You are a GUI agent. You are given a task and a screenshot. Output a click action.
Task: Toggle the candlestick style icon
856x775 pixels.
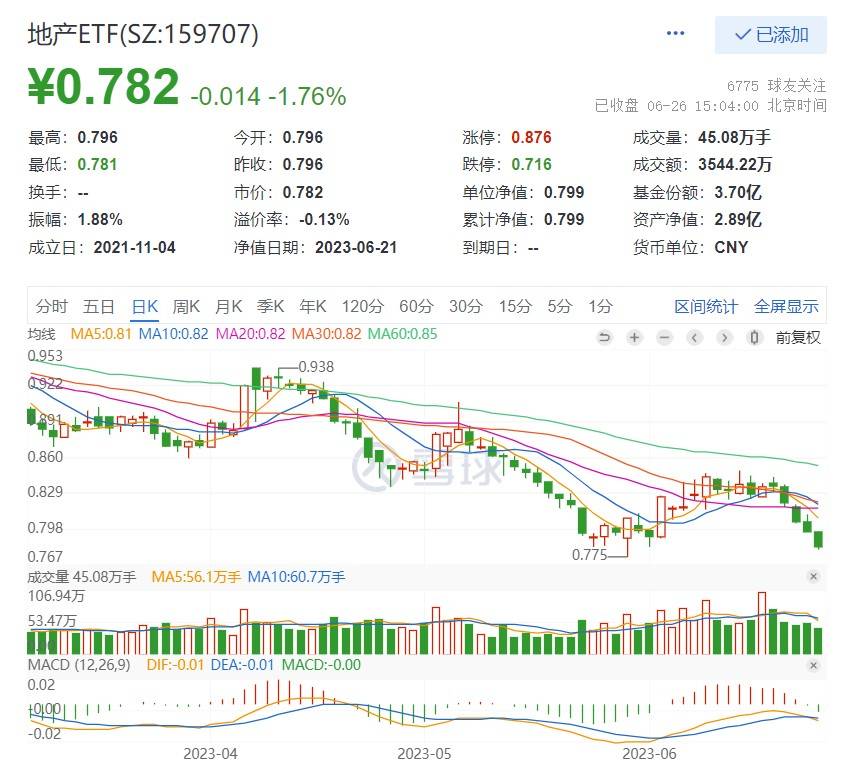pos(754,338)
